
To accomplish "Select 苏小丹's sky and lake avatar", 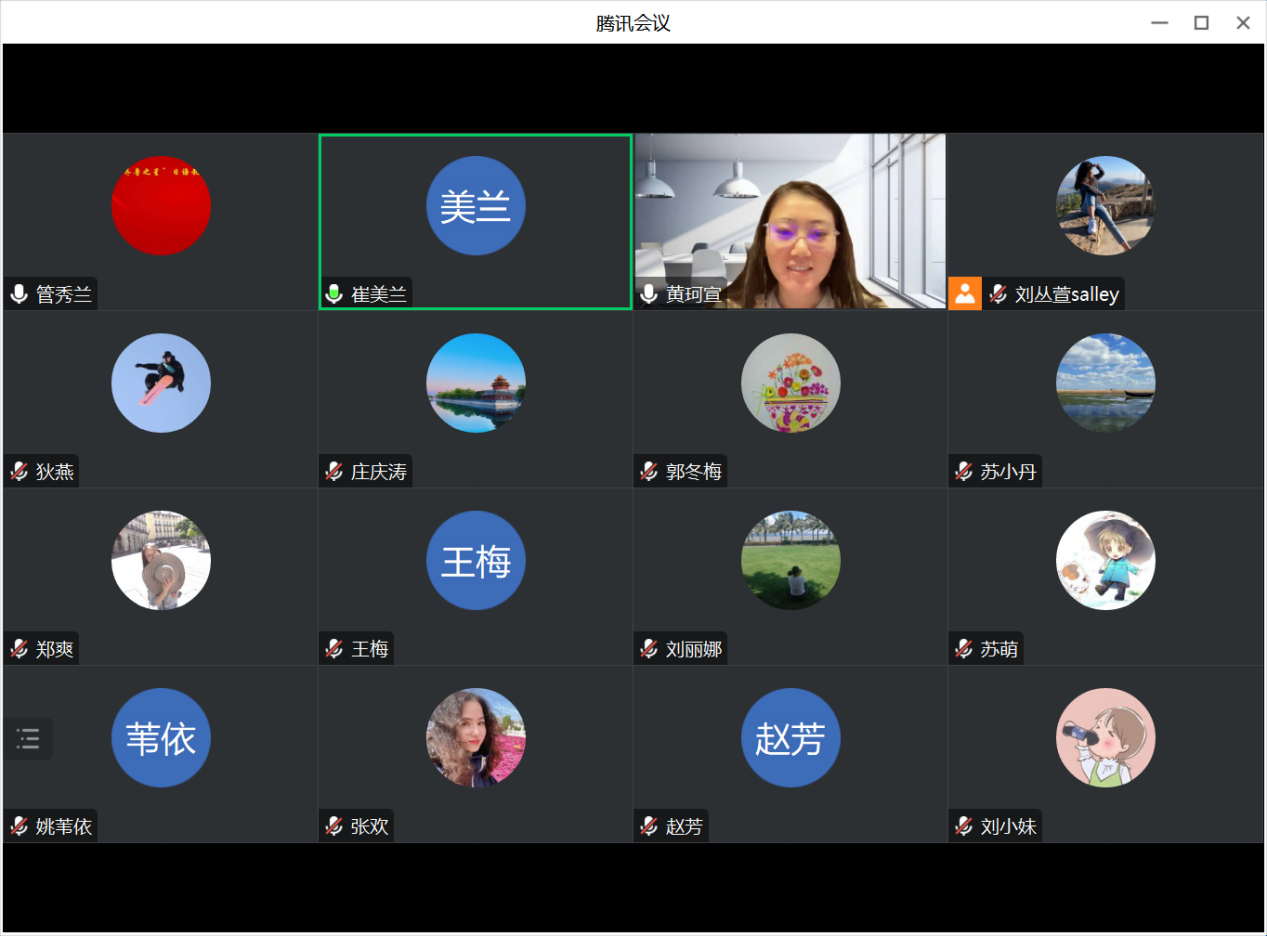I will click(1106, 383).
